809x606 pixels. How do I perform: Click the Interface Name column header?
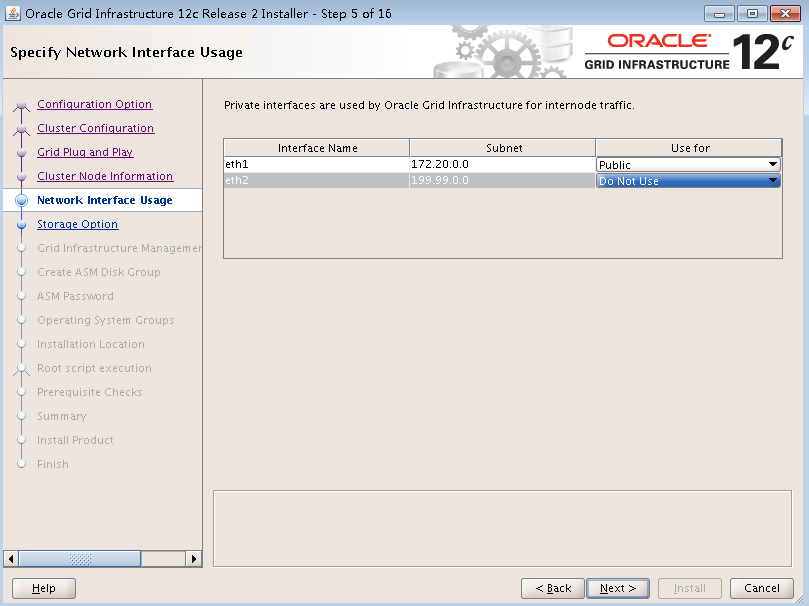(317, 148)
